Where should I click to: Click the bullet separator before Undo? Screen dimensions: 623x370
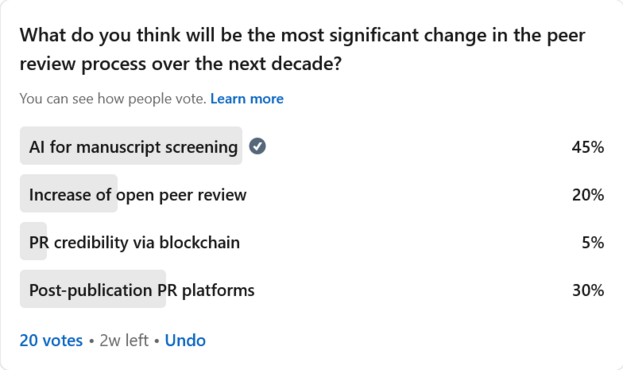click(157, 341)
